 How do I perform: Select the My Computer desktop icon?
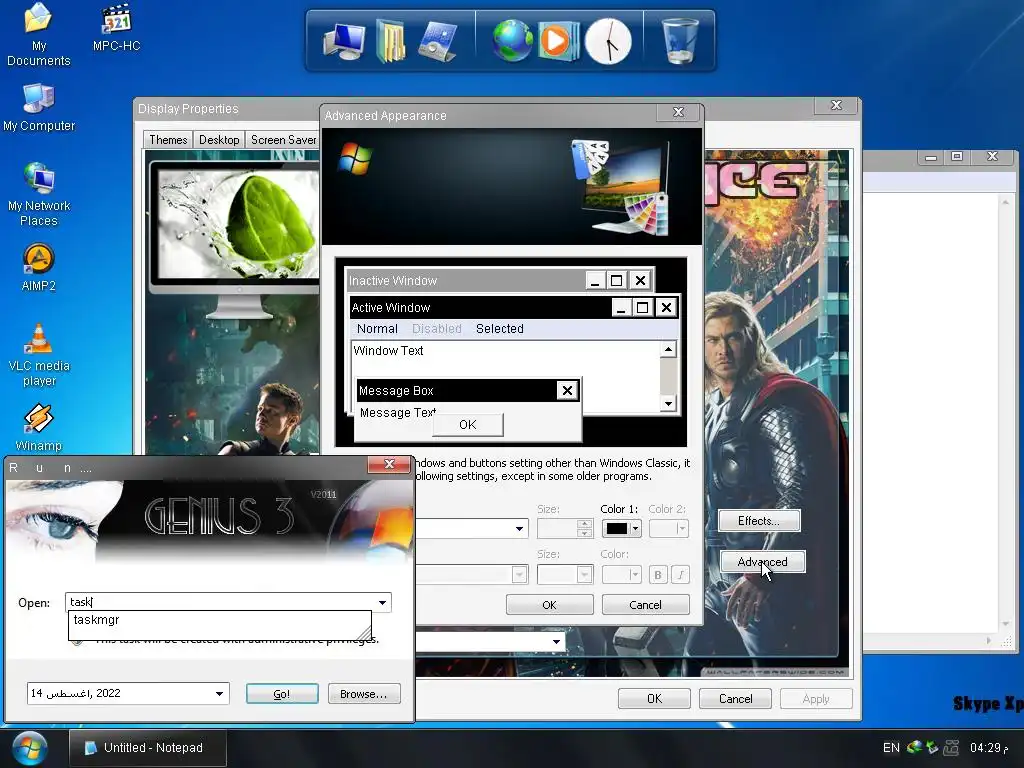pos(39,108)
